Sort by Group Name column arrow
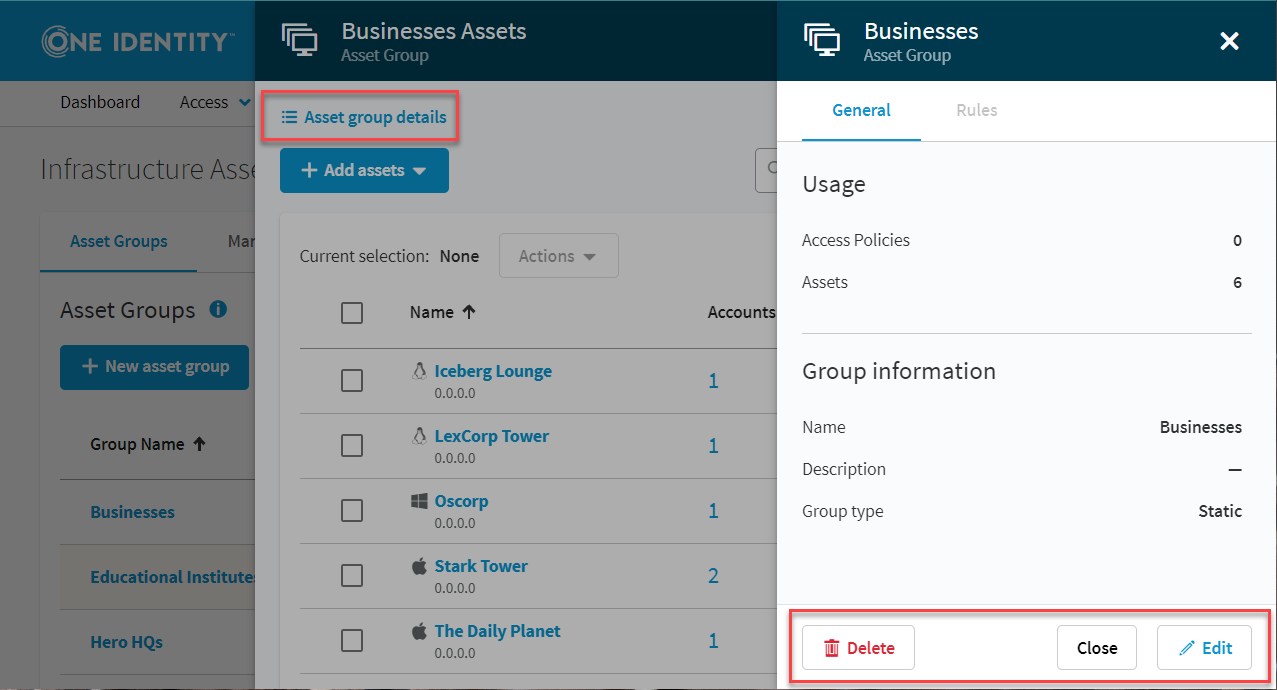Screen dimensions: 1277x690 (x=199, y=444)
